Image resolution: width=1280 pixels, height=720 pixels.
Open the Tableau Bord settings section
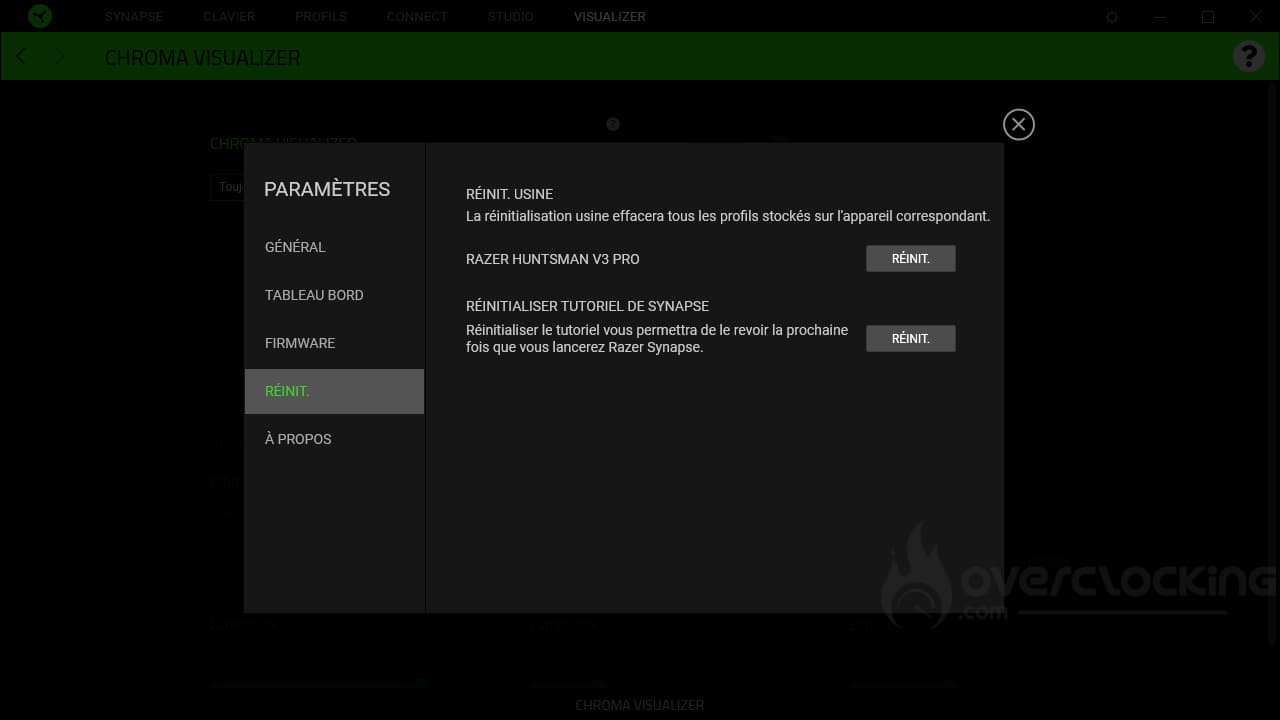334,295
